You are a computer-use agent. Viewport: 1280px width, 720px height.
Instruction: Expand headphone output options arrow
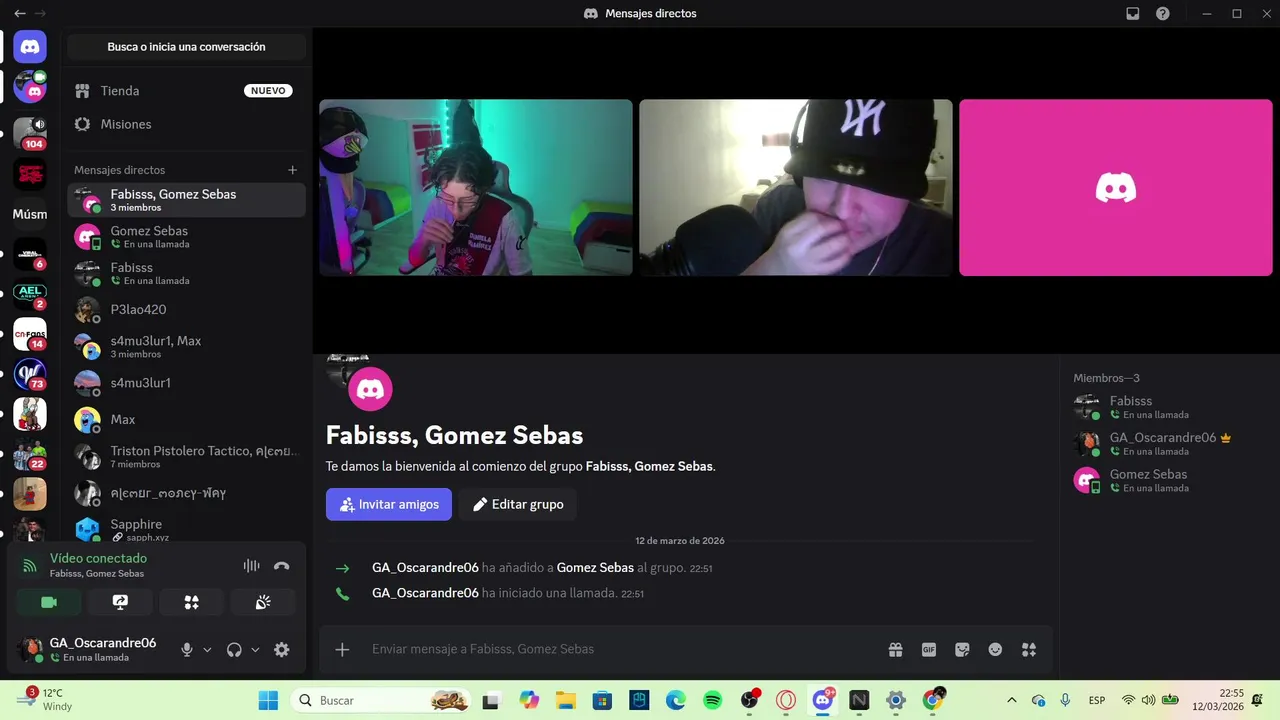tap(255, 649)
